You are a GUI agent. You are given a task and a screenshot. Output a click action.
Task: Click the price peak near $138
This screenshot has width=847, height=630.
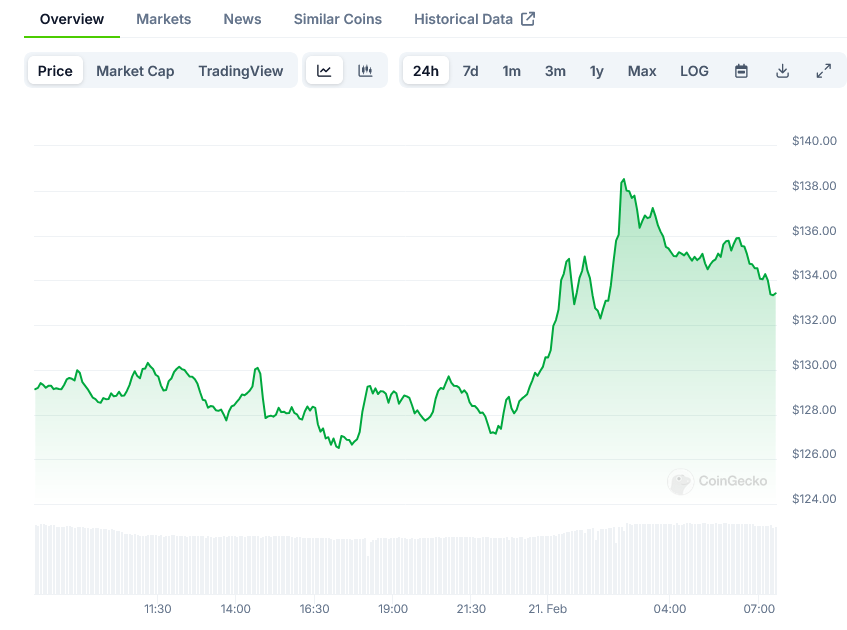[x=623, y=180]
